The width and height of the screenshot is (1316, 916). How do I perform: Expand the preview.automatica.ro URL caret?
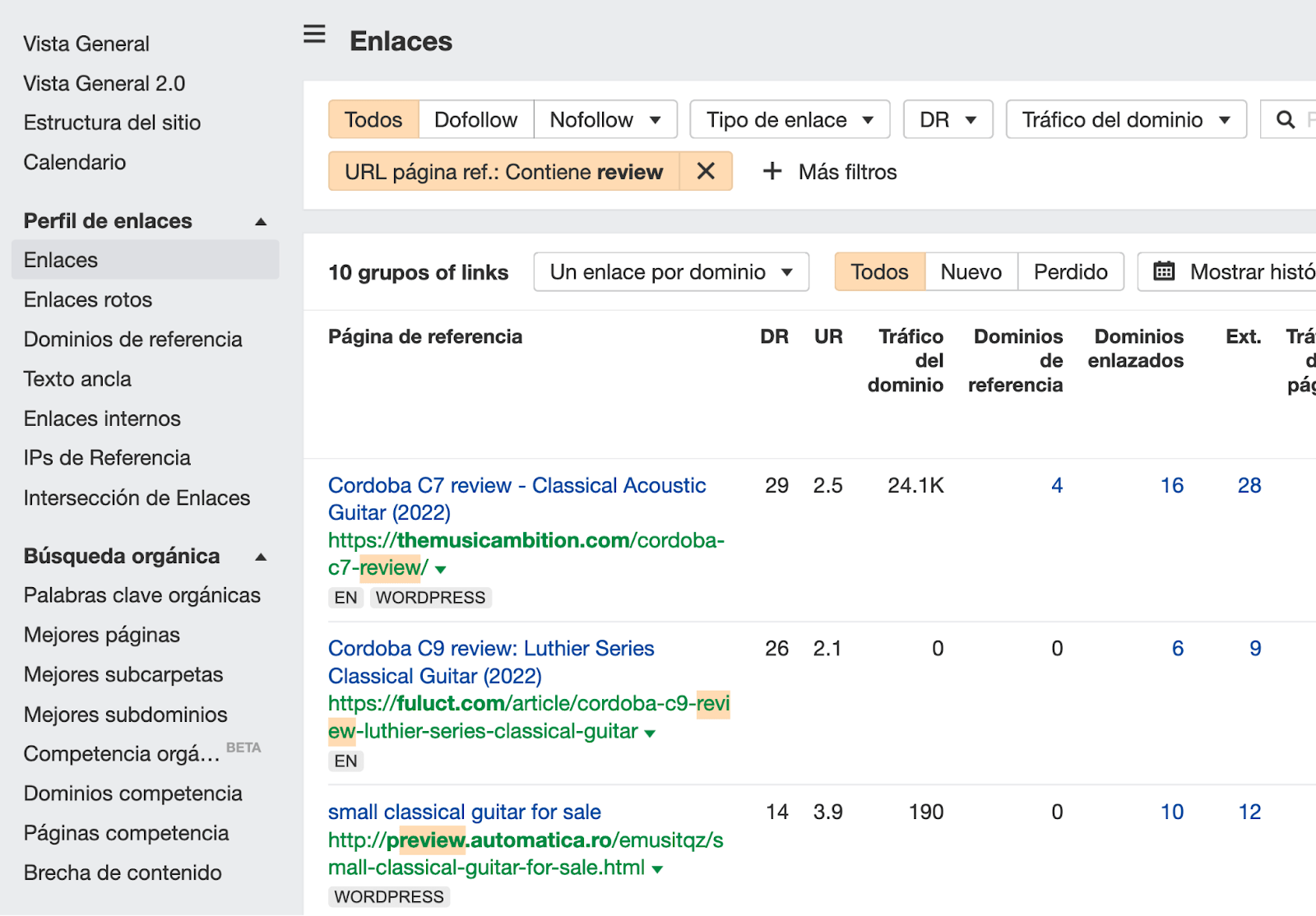pos(657,869)
